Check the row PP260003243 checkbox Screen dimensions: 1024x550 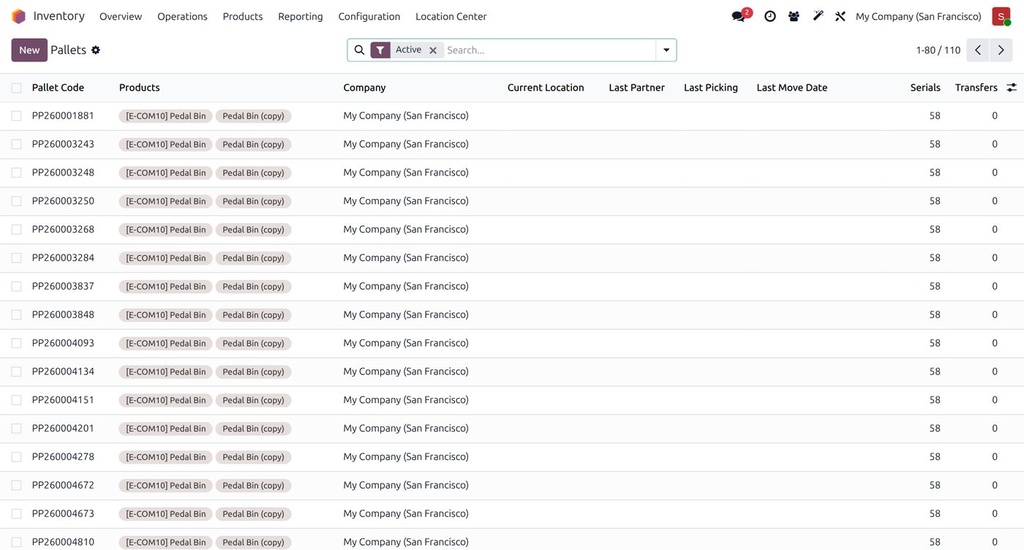16,144
